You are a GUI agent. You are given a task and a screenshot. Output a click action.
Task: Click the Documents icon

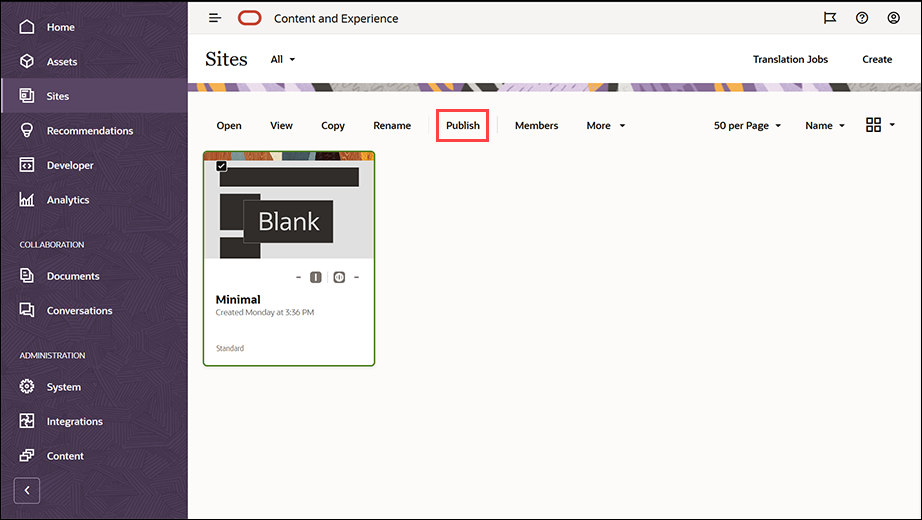pyautogui.click(x=27, y=275)
